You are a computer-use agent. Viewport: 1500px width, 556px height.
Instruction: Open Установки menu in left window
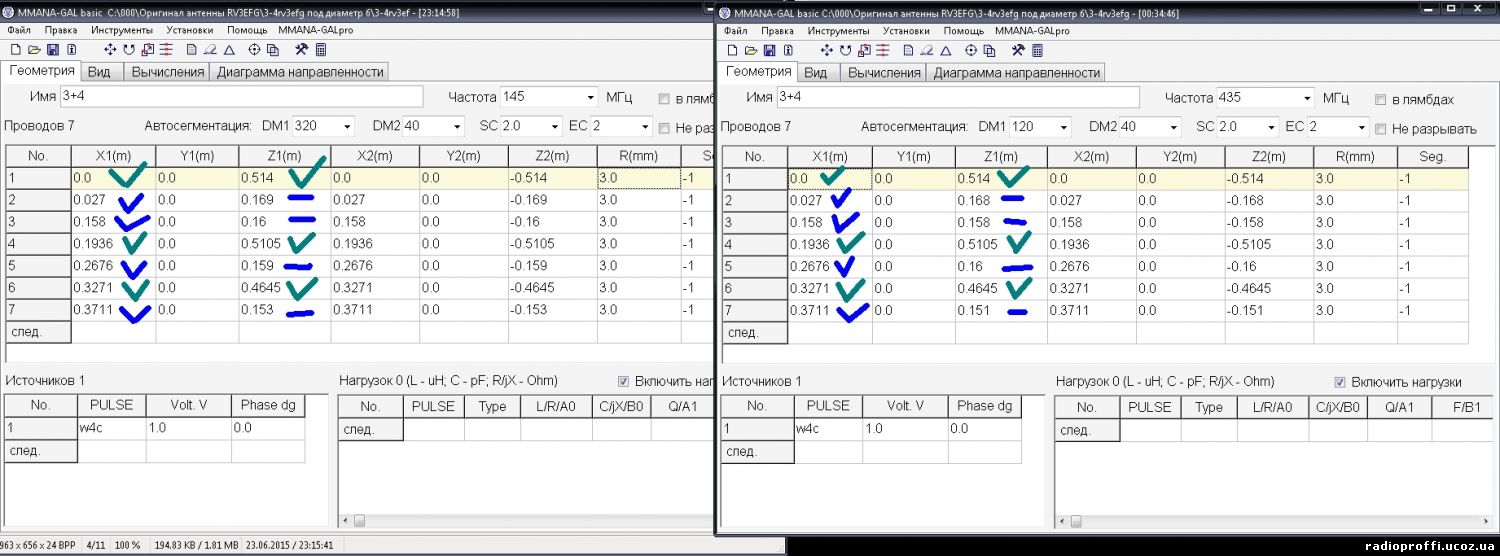pos(190,30)
